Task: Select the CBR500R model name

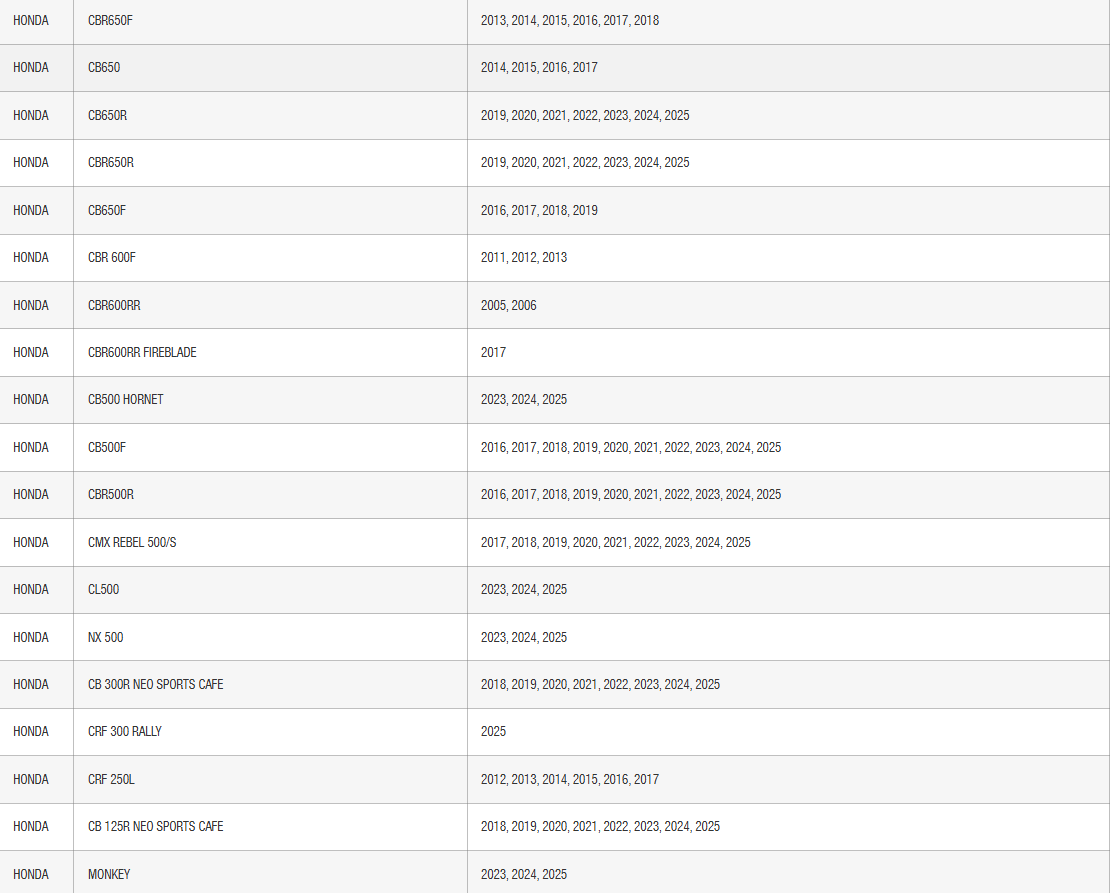Action: [110, 494]
